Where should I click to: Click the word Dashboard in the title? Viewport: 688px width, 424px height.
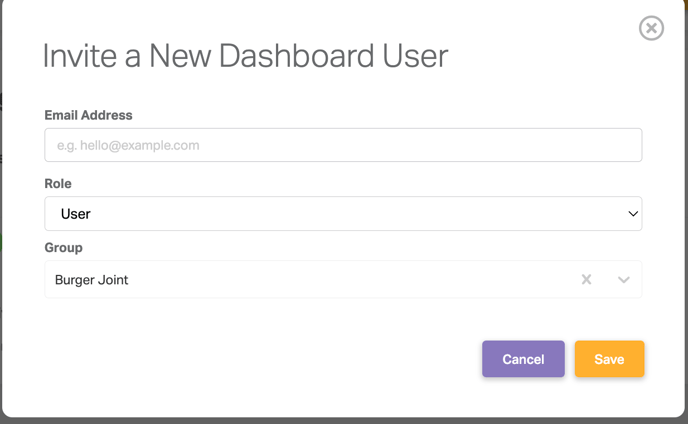[297, 56]
